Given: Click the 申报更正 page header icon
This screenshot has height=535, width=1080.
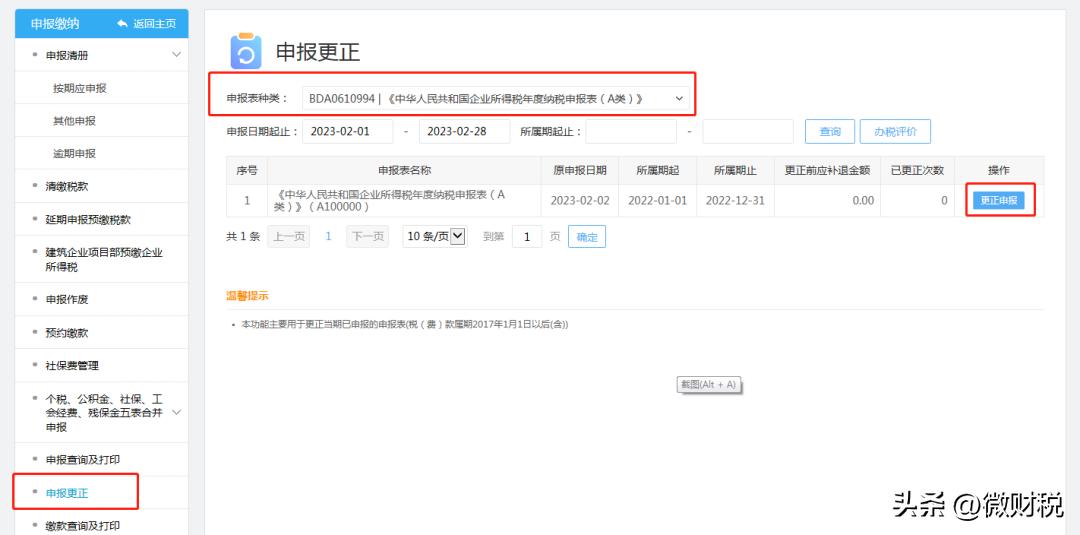Looking at the screenshot, I should 246,51.
